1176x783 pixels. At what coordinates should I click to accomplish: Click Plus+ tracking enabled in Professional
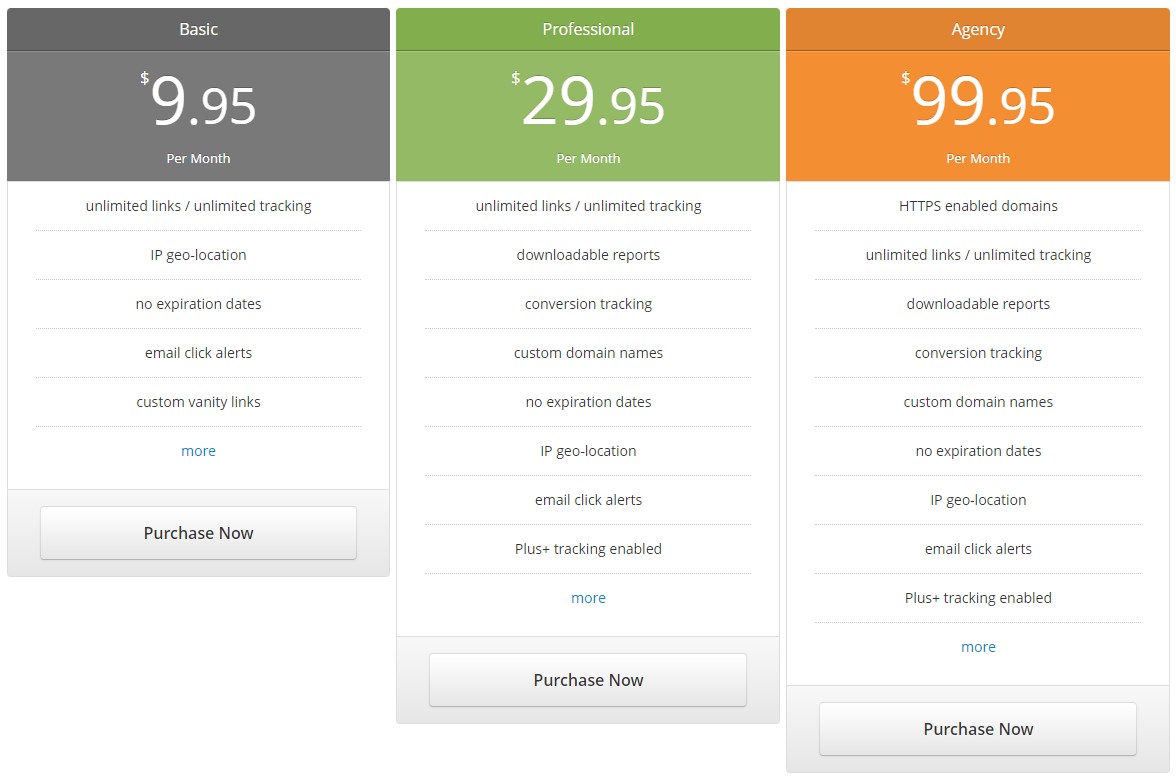tap(588, 549)
